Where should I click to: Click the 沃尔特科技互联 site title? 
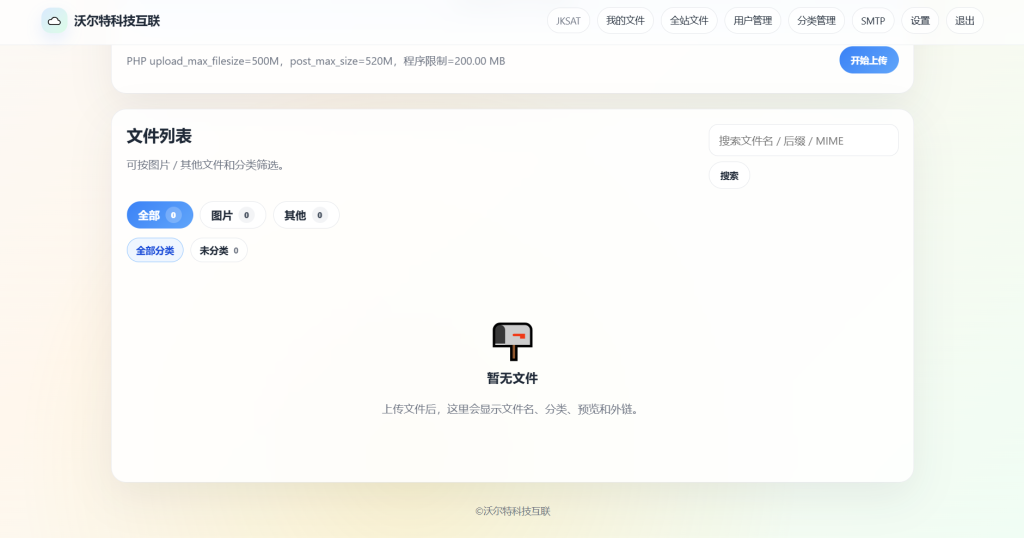pos(117,21)
